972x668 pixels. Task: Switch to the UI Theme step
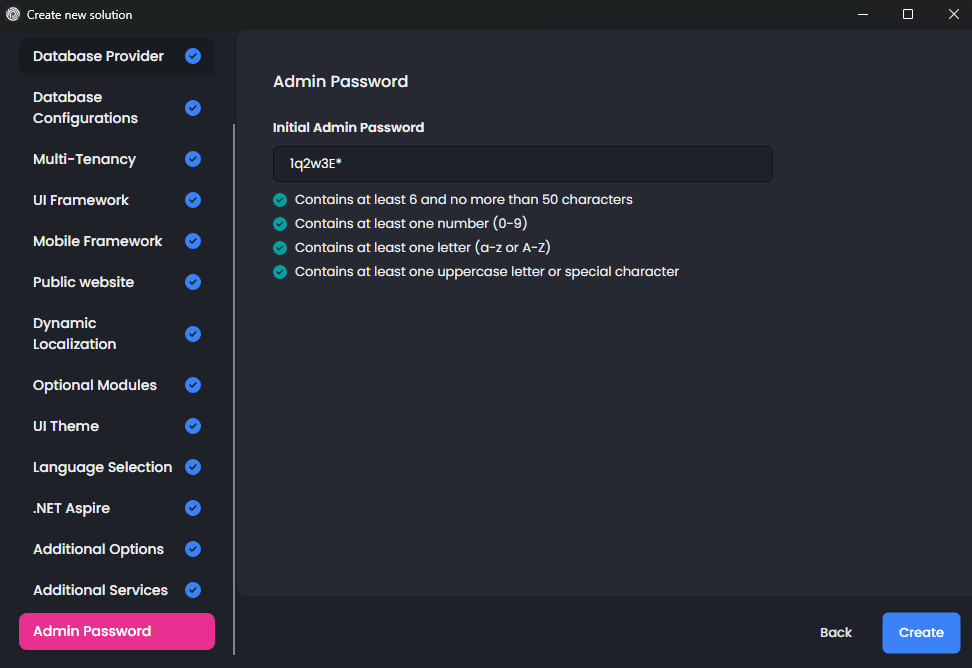tap(100, 426)
